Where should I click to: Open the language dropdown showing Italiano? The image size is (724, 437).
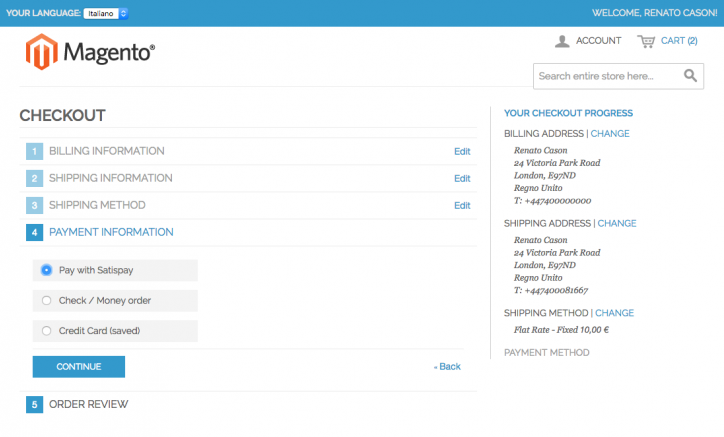coord(106,13)
